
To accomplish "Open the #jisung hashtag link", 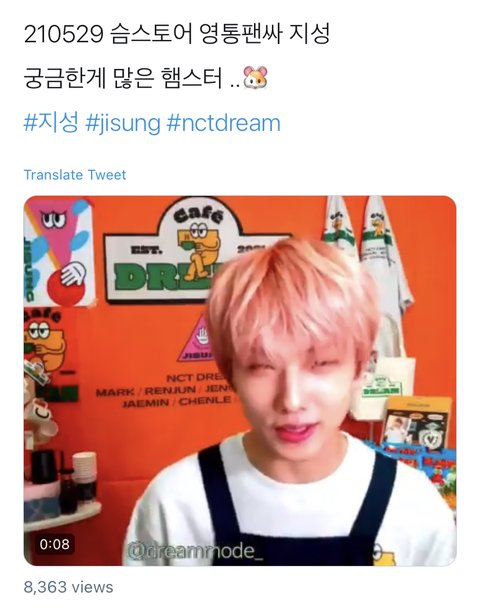I will click(123, 123).
